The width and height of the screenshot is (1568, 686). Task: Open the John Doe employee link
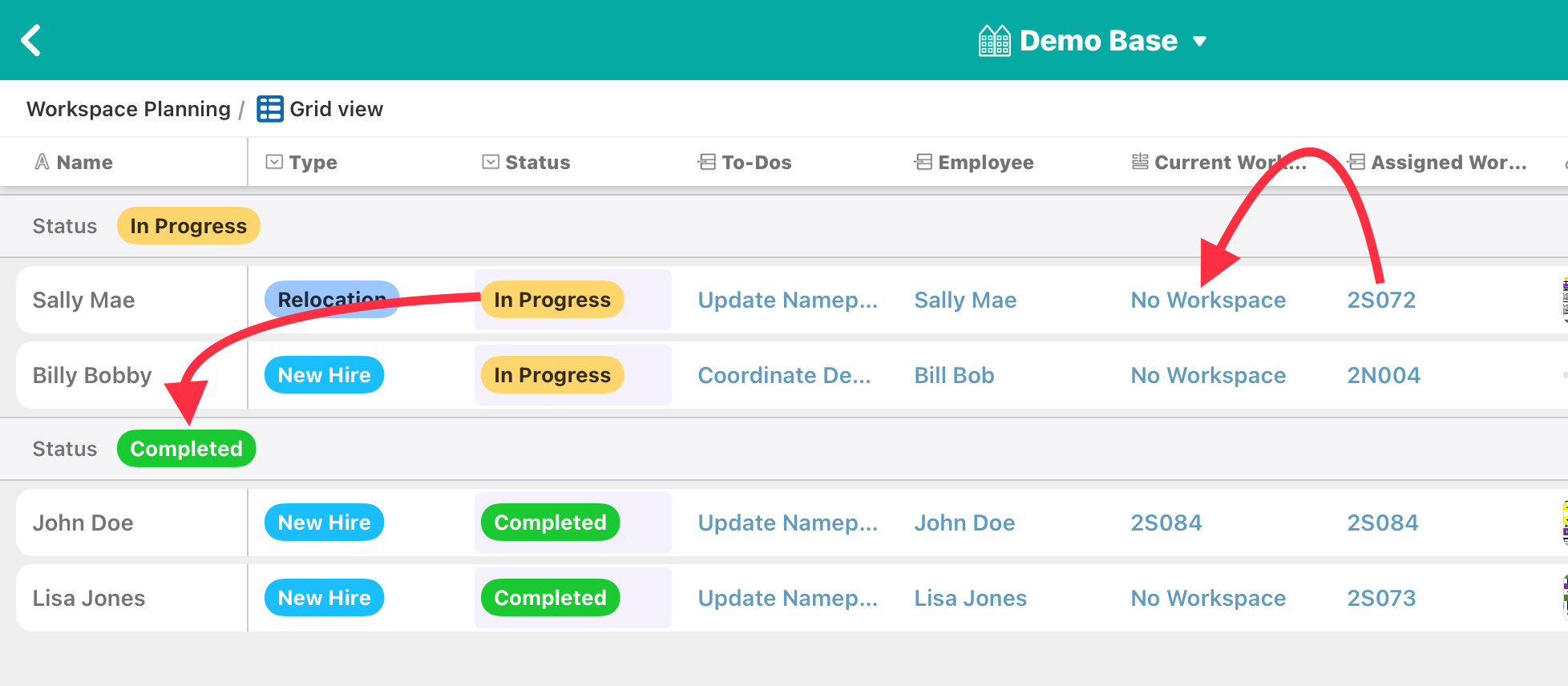[964, 523]
